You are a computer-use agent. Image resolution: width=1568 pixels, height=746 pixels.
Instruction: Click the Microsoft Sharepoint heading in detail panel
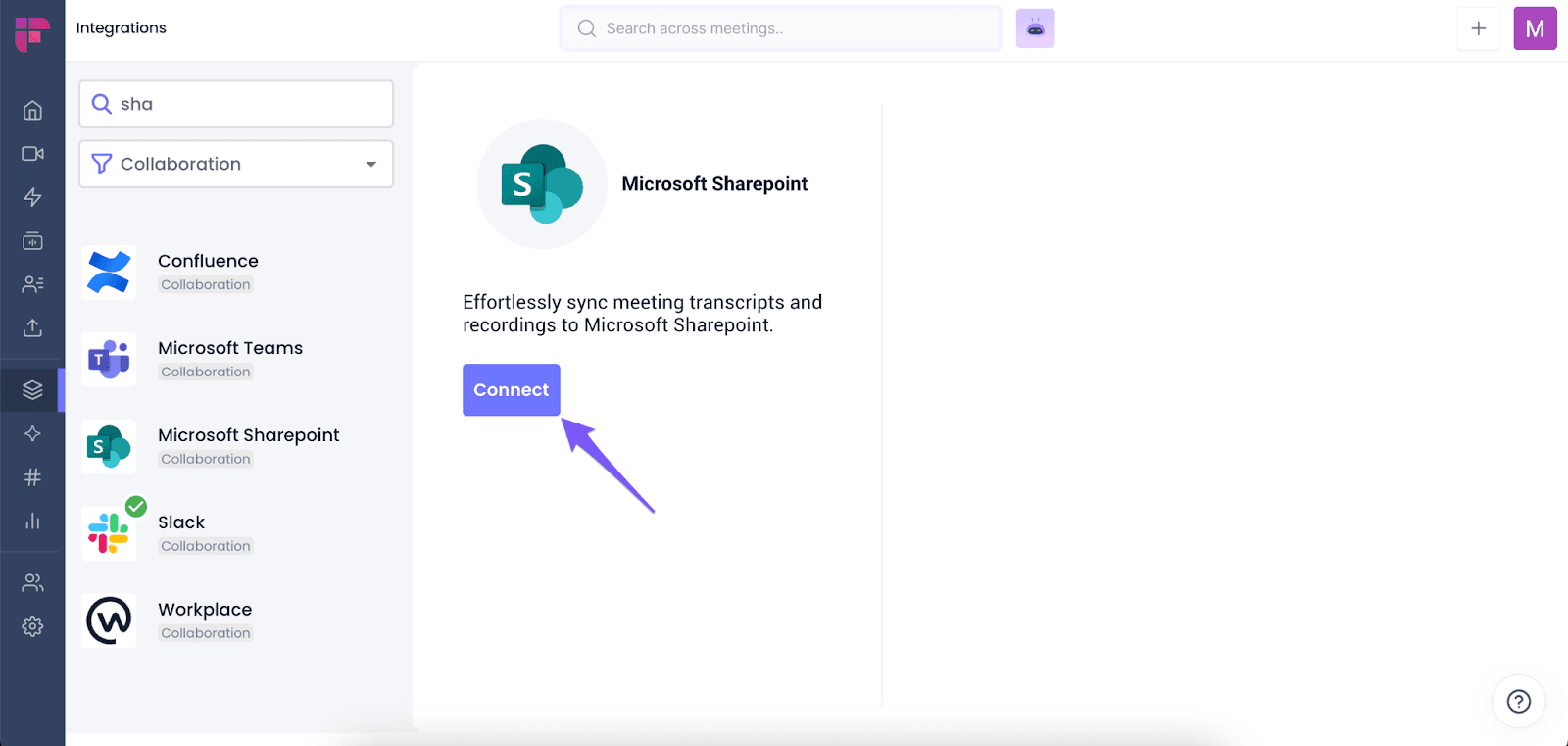click(714, 184)
